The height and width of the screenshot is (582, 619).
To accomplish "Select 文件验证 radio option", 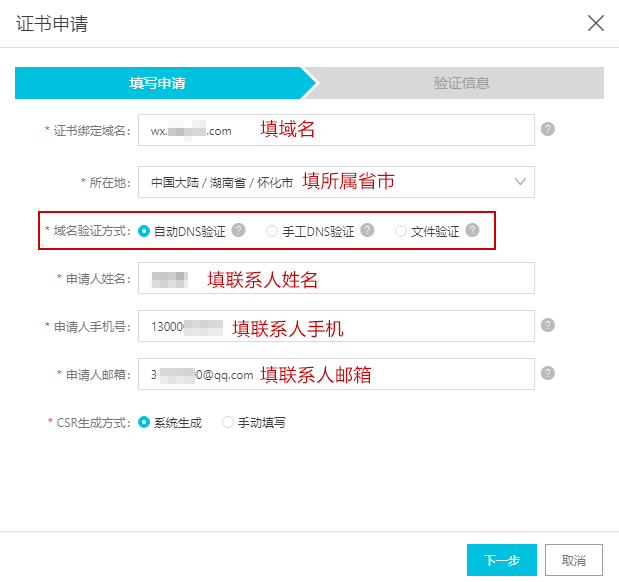I will coord(401,231).
